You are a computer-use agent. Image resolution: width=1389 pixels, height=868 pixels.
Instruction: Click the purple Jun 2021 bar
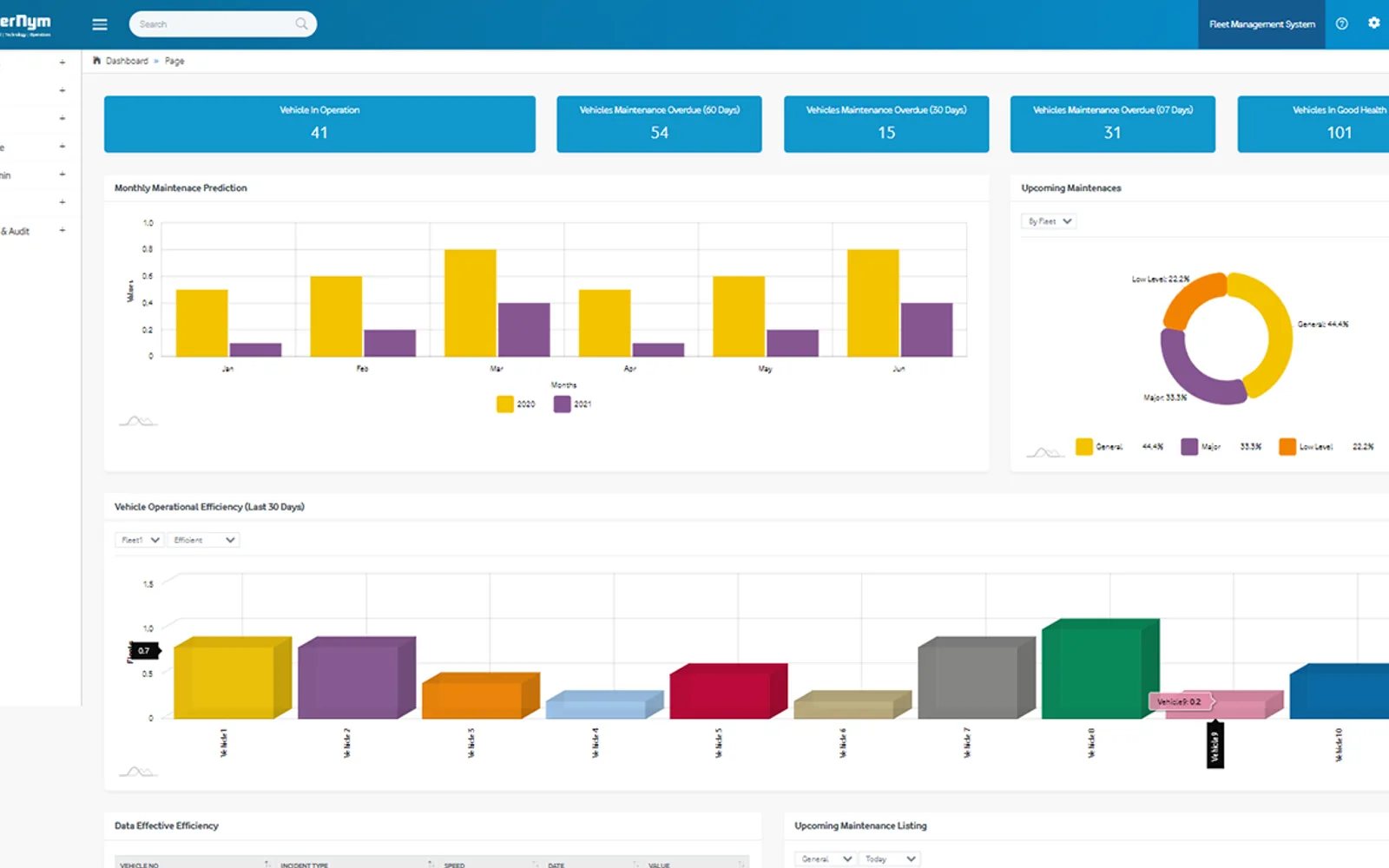[926, 330]
